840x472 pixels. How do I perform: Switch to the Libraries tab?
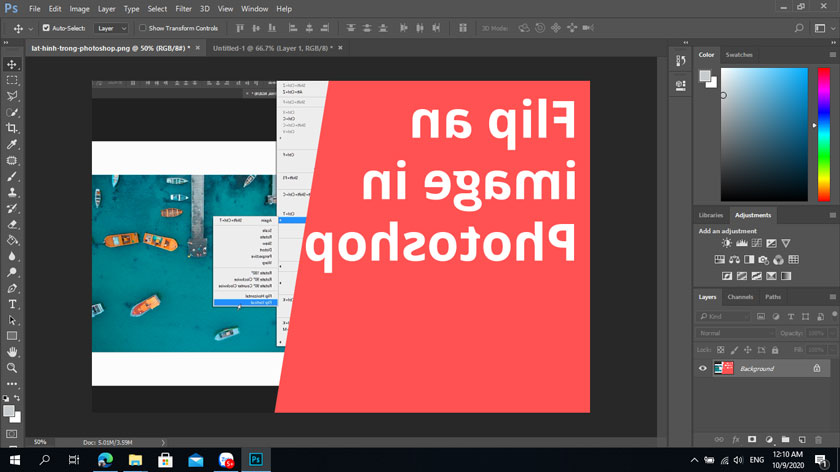[x=711, y=215]
